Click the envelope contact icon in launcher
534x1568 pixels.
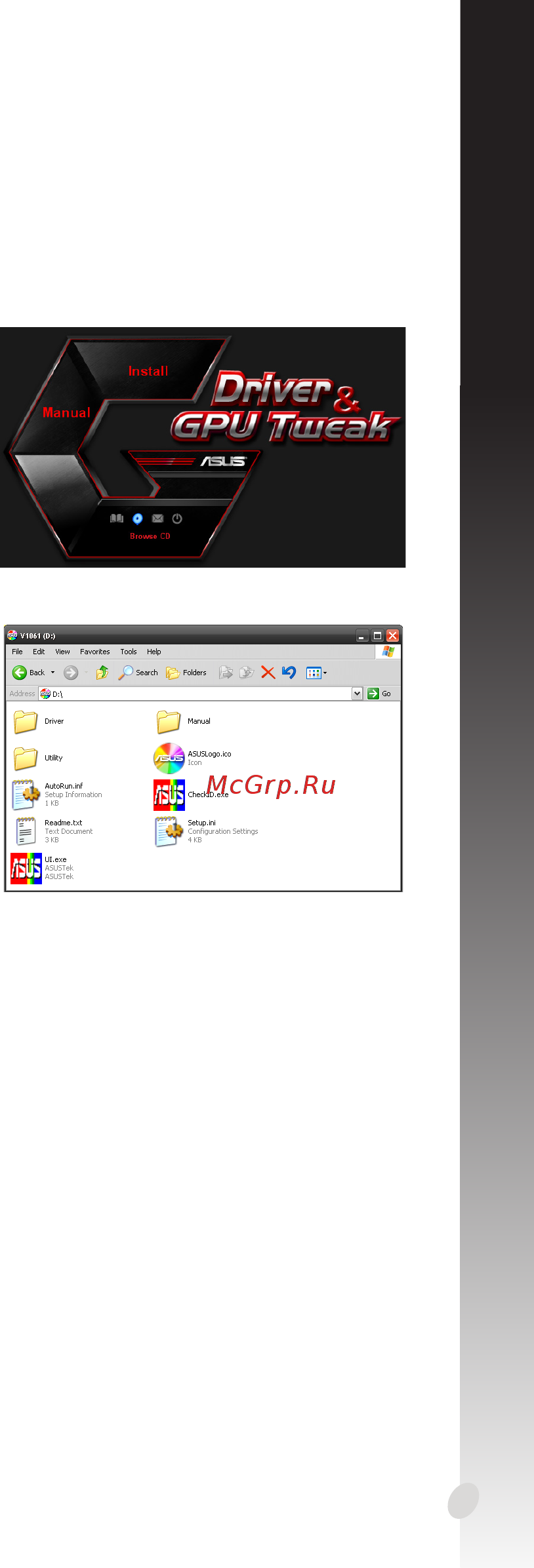coord(157,519)
